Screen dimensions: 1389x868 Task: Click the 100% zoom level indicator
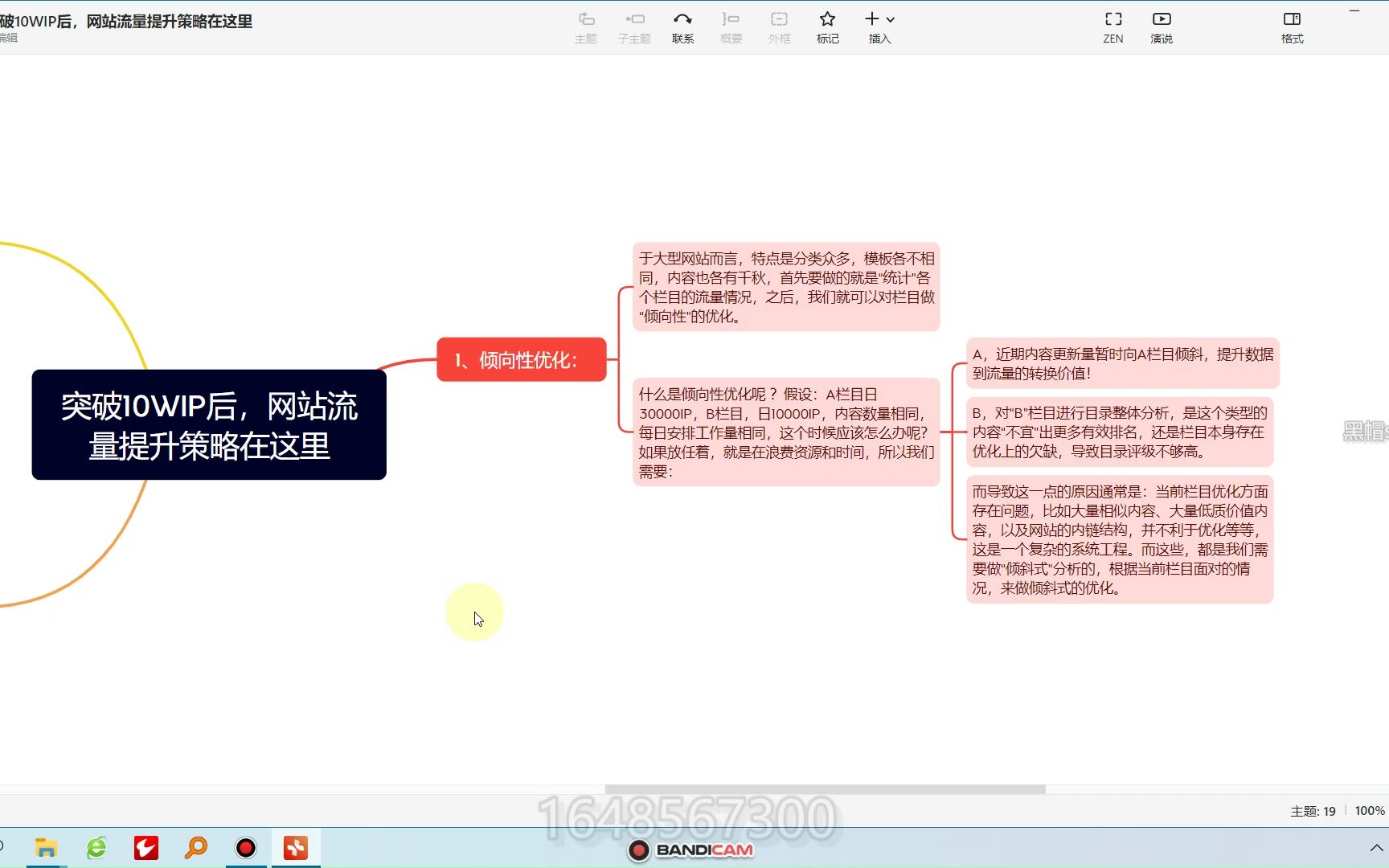pos(1370,811)
